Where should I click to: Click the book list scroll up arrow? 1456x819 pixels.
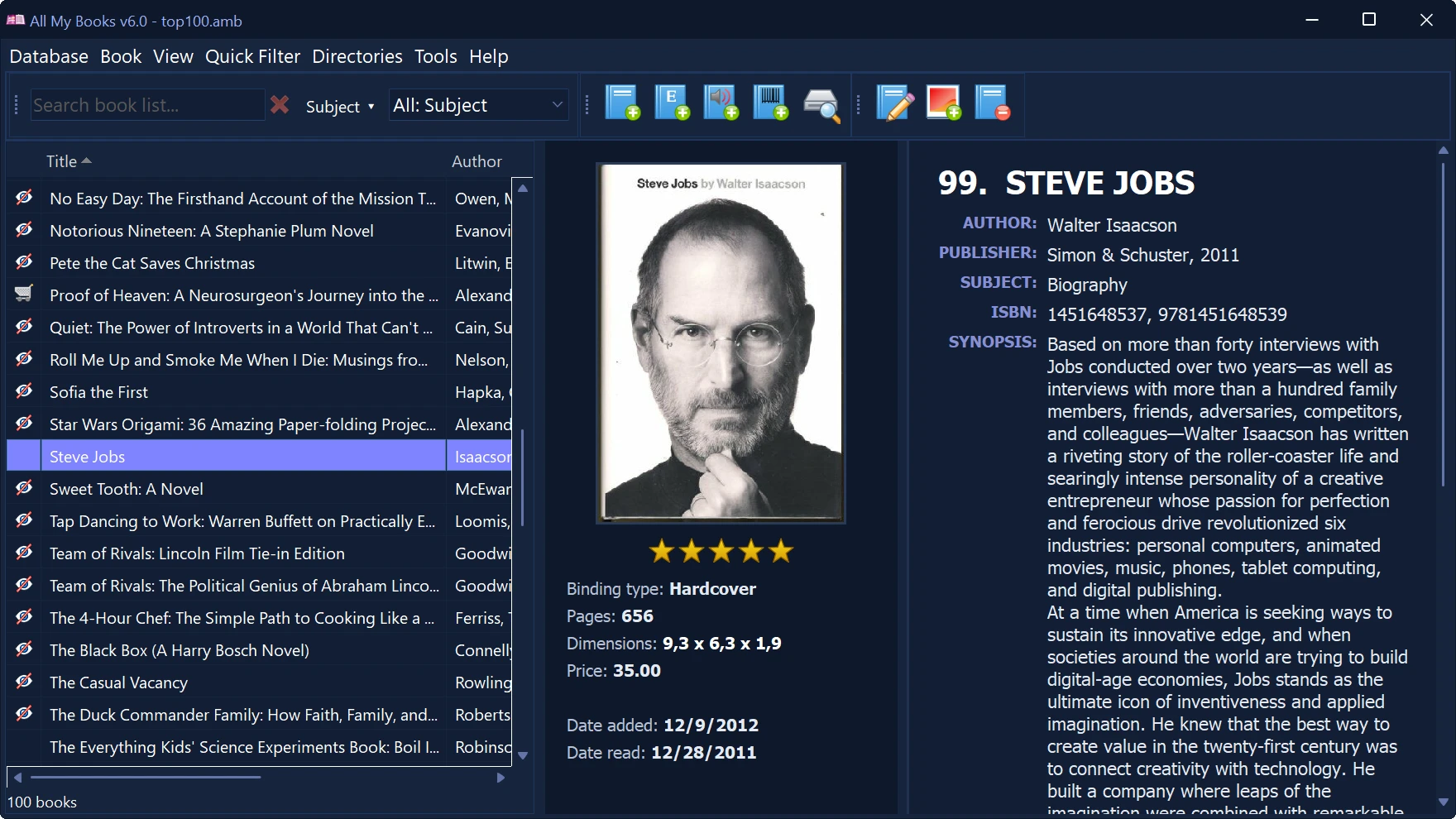click(522, 189)
